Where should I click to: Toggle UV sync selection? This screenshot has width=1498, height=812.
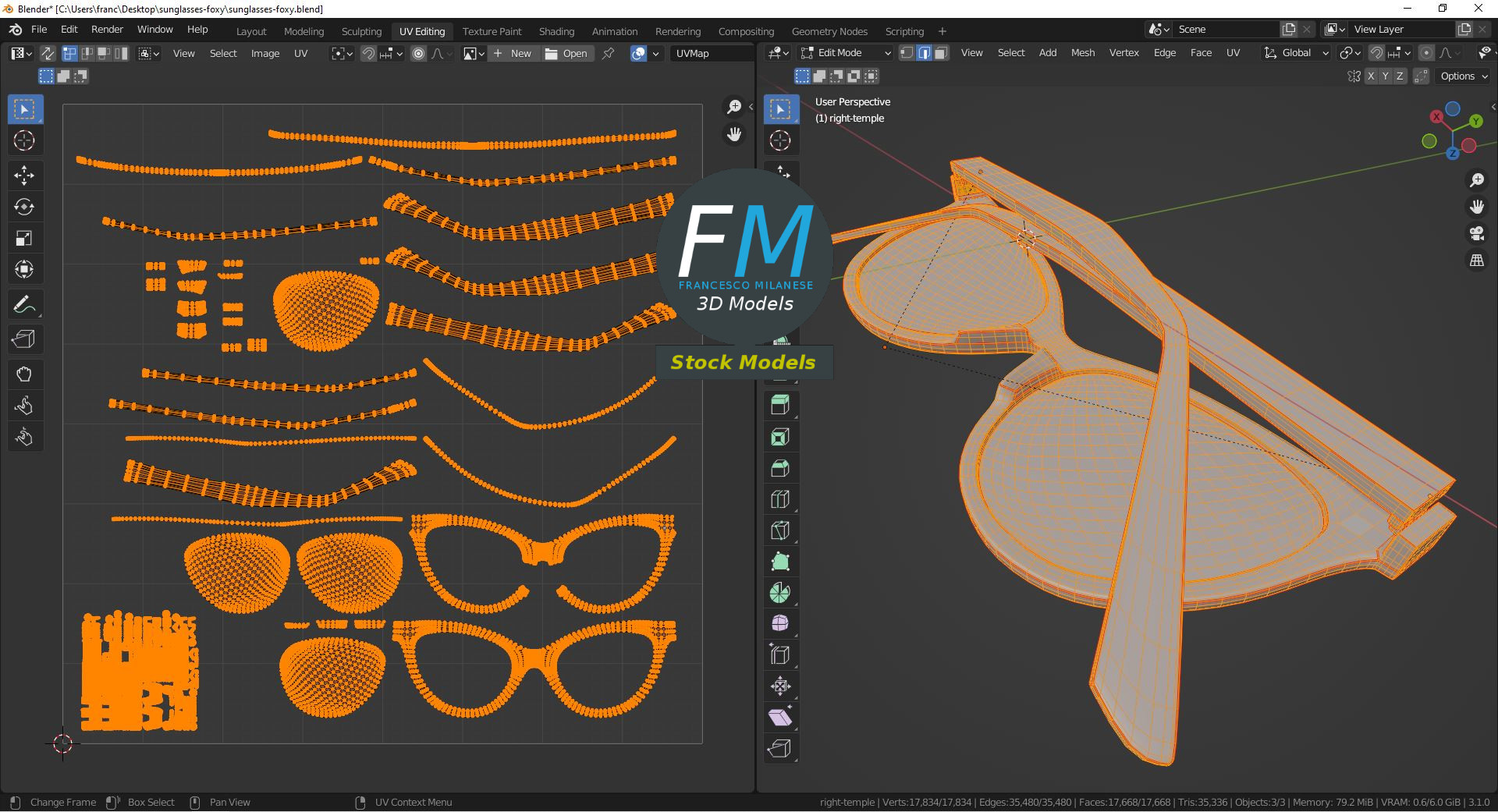click(48, 53)
